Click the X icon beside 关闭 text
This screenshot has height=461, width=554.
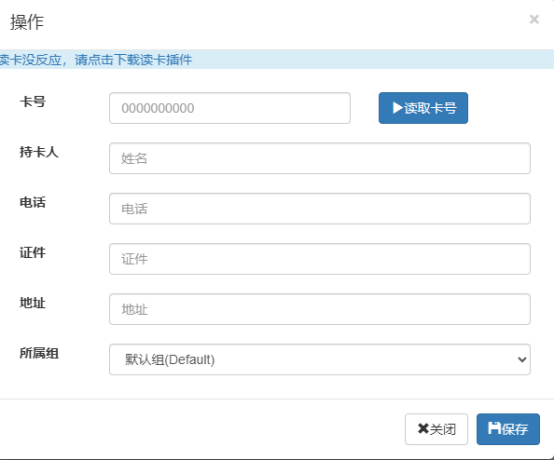point(423,429)
